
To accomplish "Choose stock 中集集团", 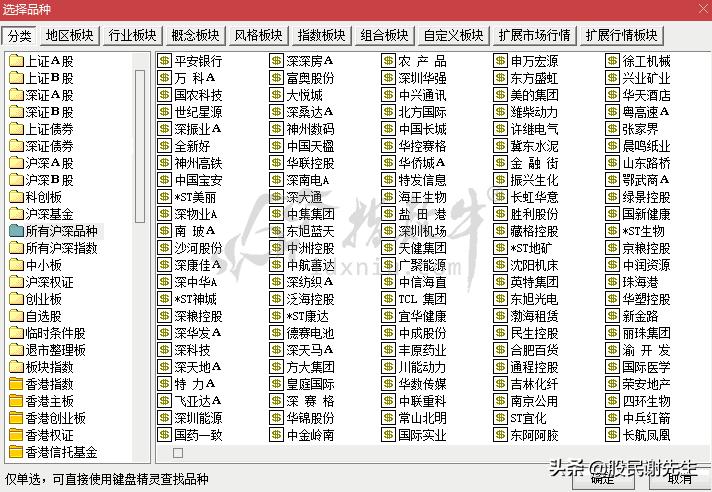I will (310, 214).
